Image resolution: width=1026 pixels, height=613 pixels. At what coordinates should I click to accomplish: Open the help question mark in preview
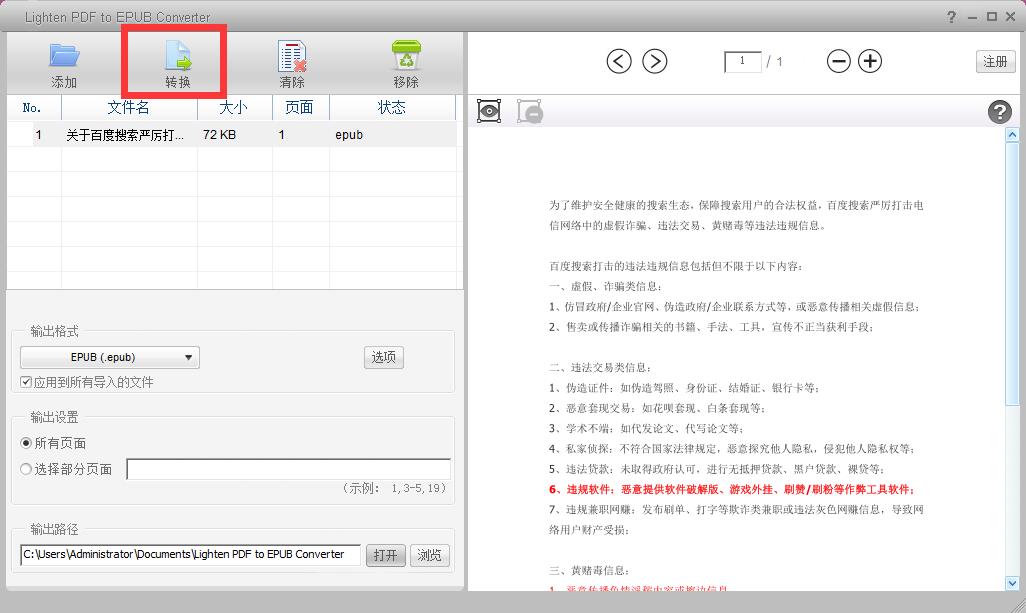[x=999, y=112]
